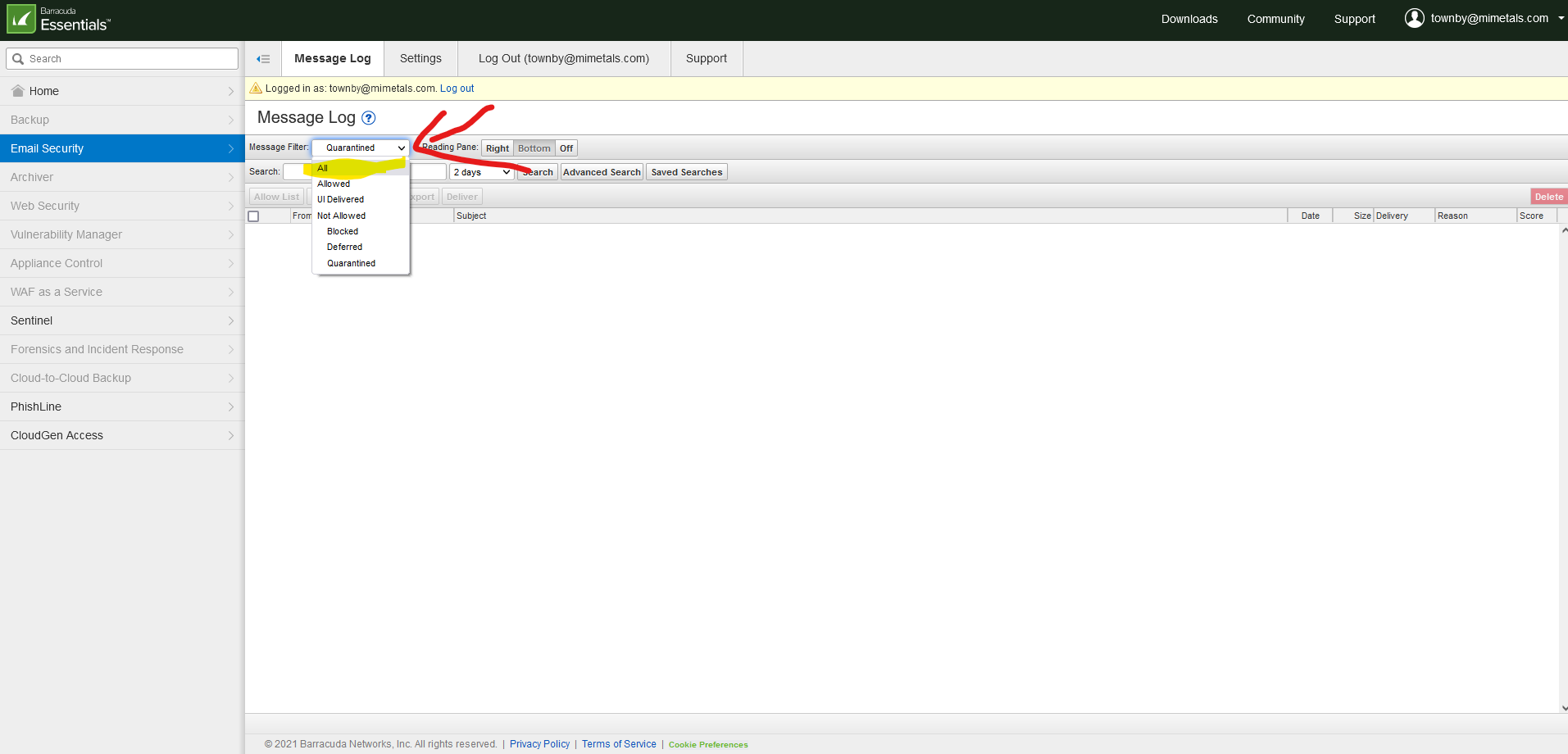Expand Web Security sidebar item

coord(122,206)
